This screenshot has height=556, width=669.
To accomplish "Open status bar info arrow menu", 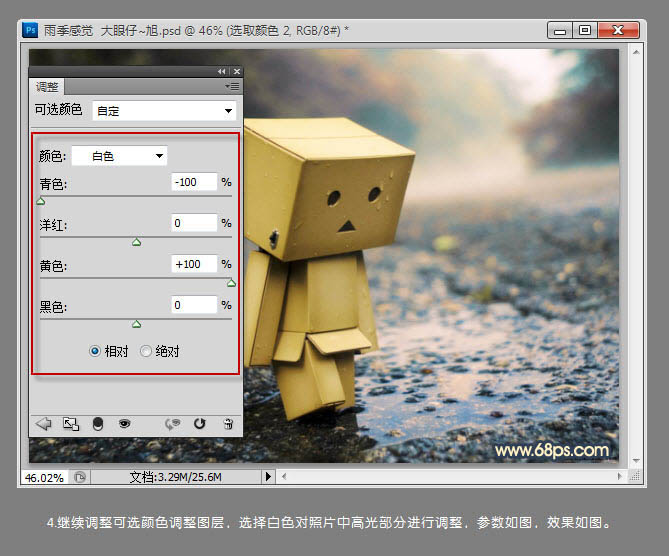I will click(268, 476).
